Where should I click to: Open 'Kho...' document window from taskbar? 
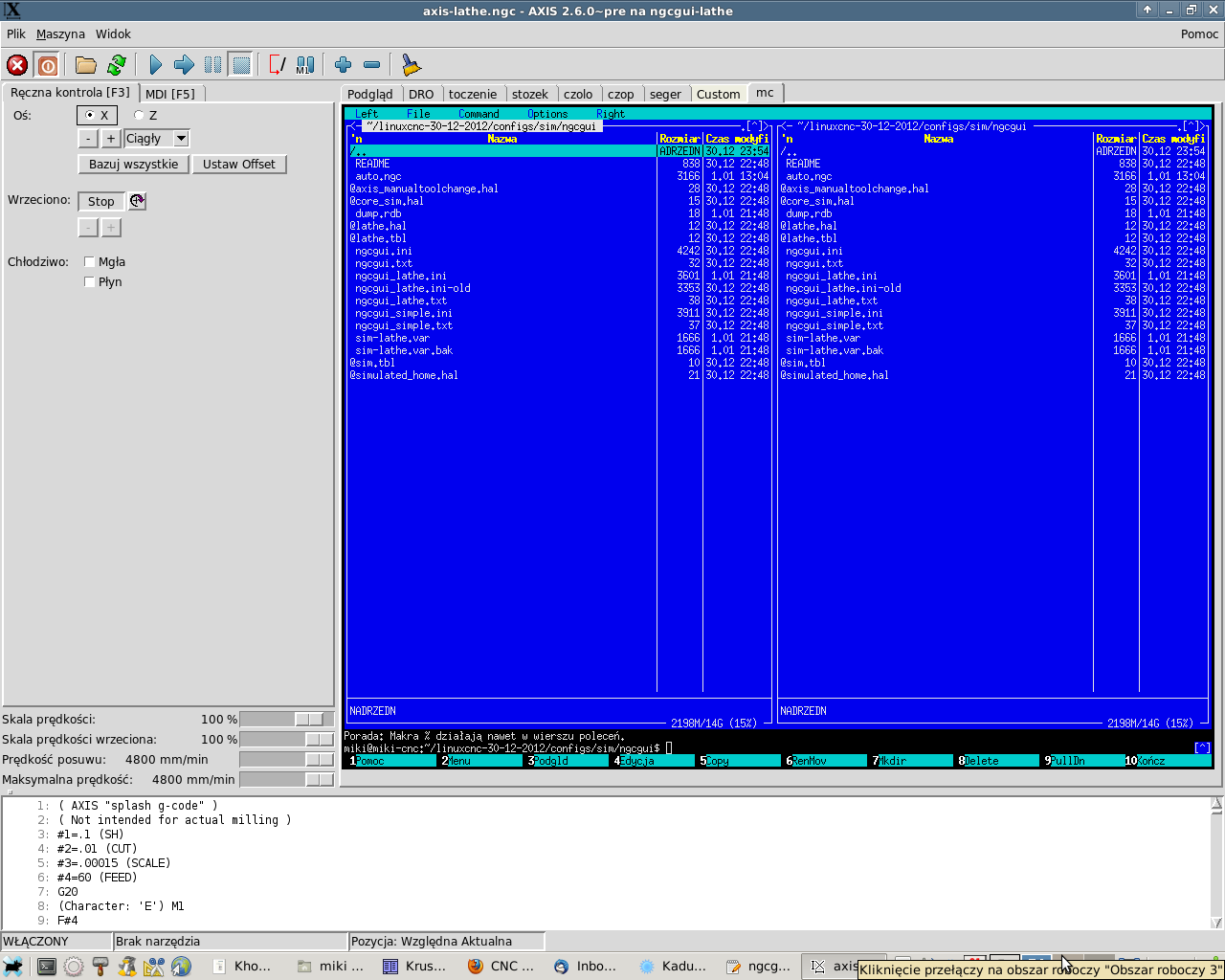pos(243,967)
